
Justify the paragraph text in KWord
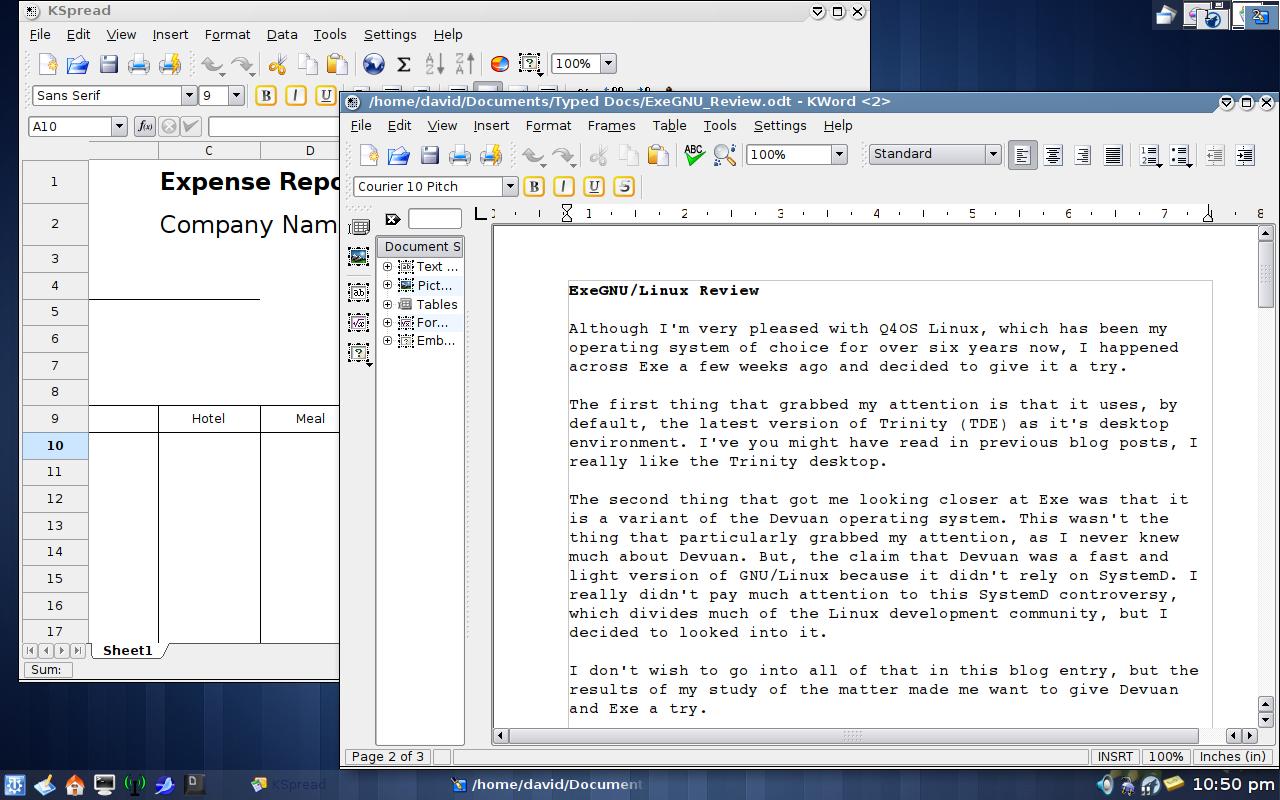click(x=1113, y=155)
